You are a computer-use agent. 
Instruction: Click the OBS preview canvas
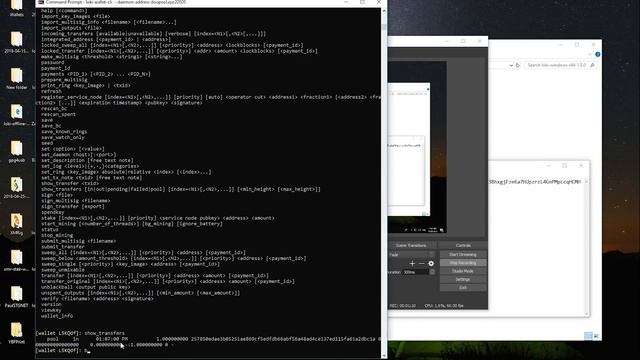click(x=417, y=147)
